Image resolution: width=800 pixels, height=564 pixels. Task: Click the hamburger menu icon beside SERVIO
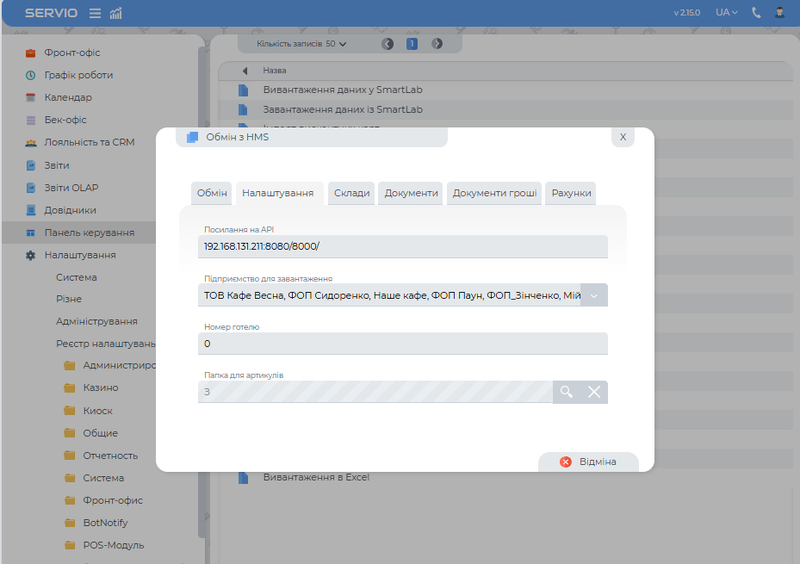pos(95,13)
